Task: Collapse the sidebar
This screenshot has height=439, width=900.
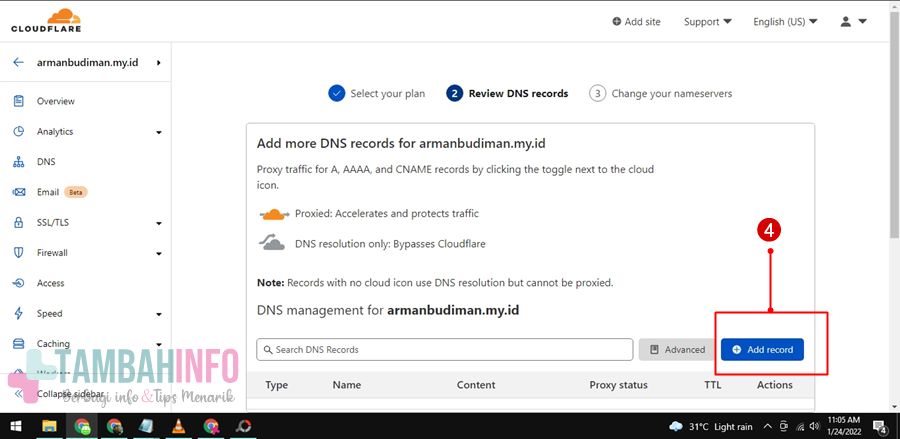Action: tap(60, 394)
